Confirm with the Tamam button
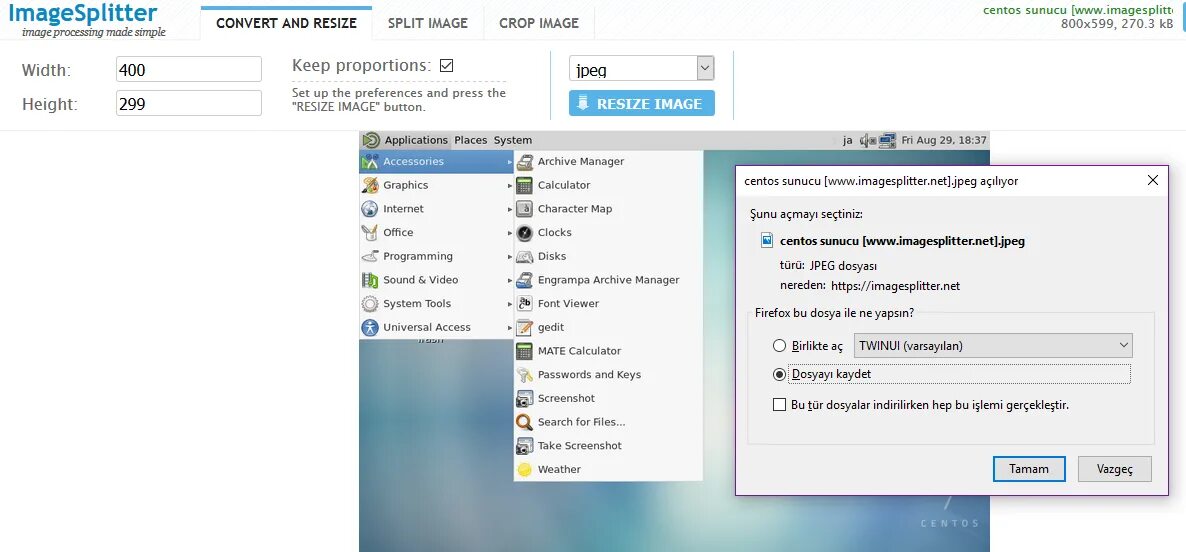Screen dimensions: 1186x552 pyautogui.click(x=1029, y=469)
